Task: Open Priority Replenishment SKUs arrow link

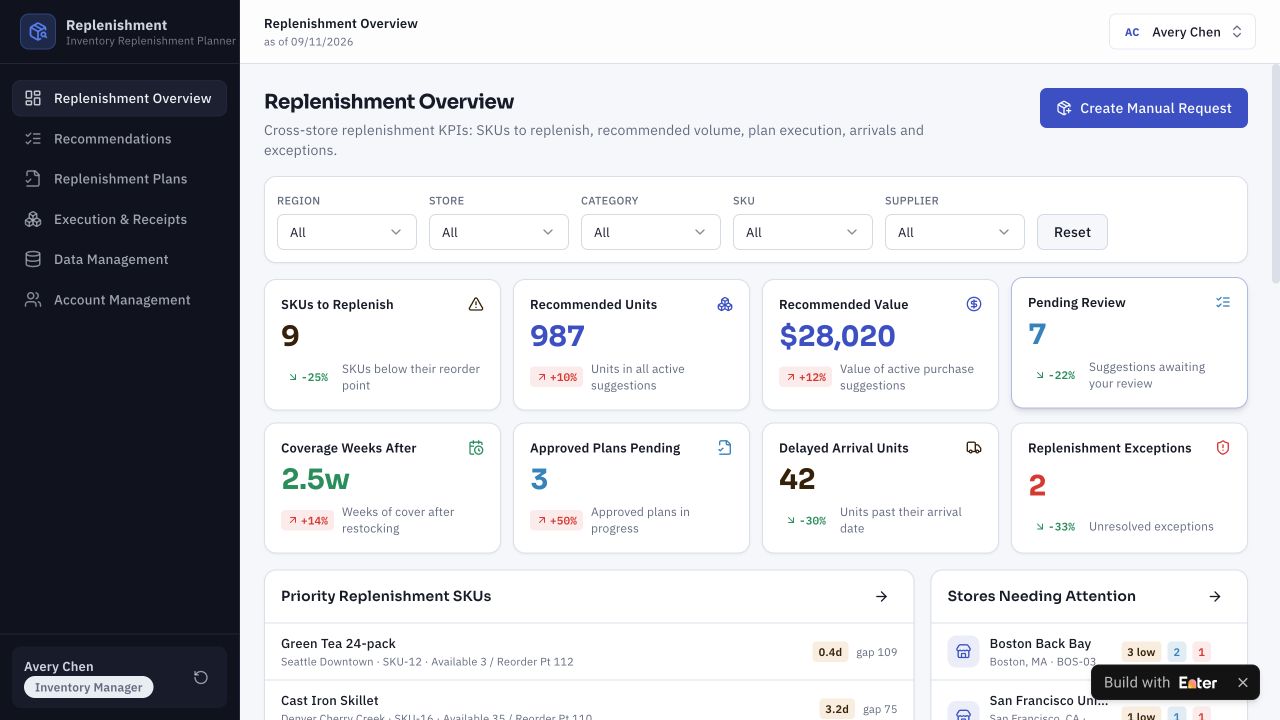Action: [x=882, y=596]
